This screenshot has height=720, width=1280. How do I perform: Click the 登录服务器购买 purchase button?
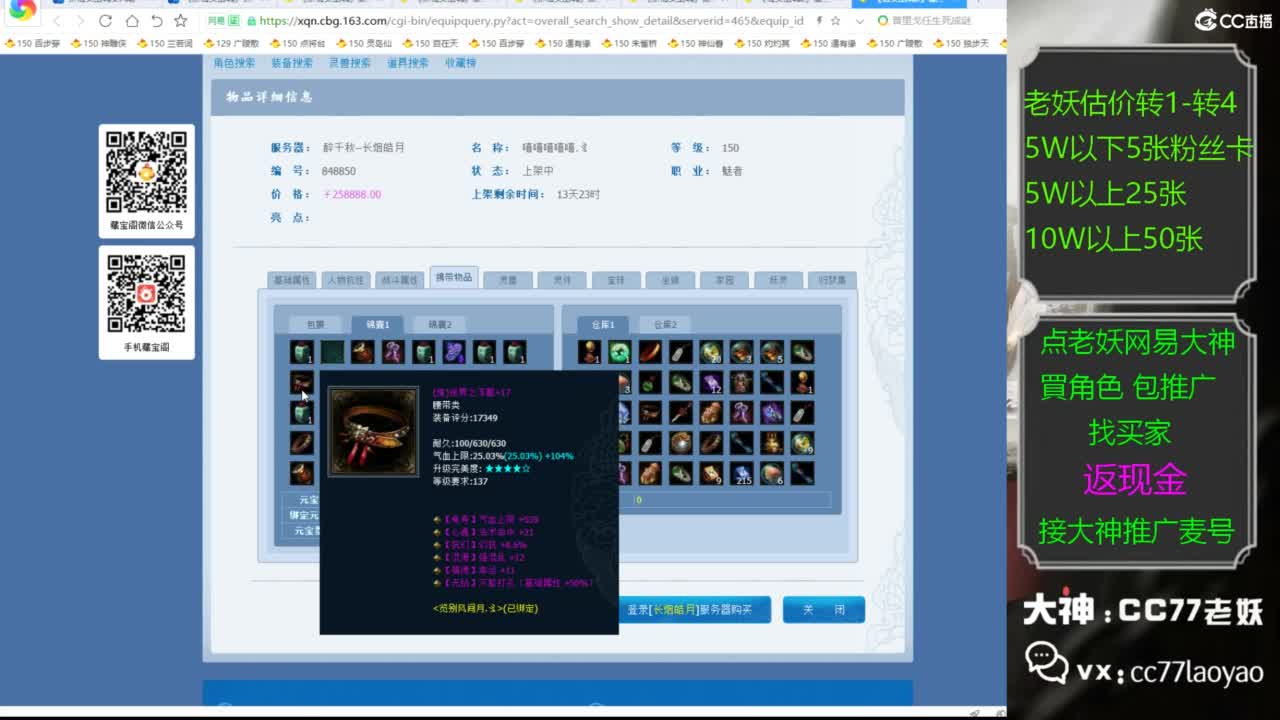pyautogui.click(x=689, y=609)
